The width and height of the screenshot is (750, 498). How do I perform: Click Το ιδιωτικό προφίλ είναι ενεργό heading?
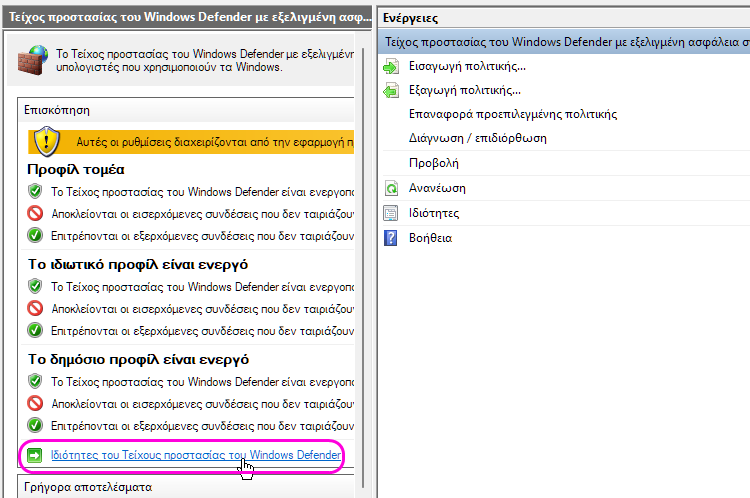[138, 265]
